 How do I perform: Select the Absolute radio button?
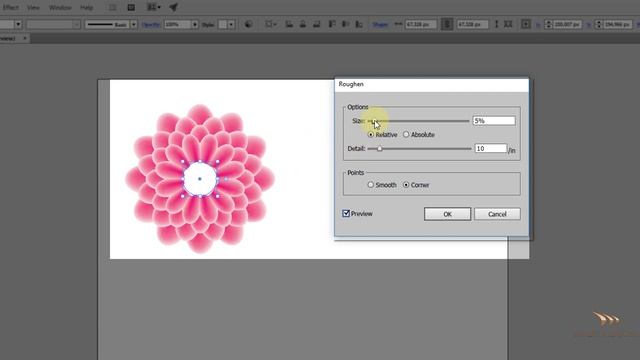406,134
